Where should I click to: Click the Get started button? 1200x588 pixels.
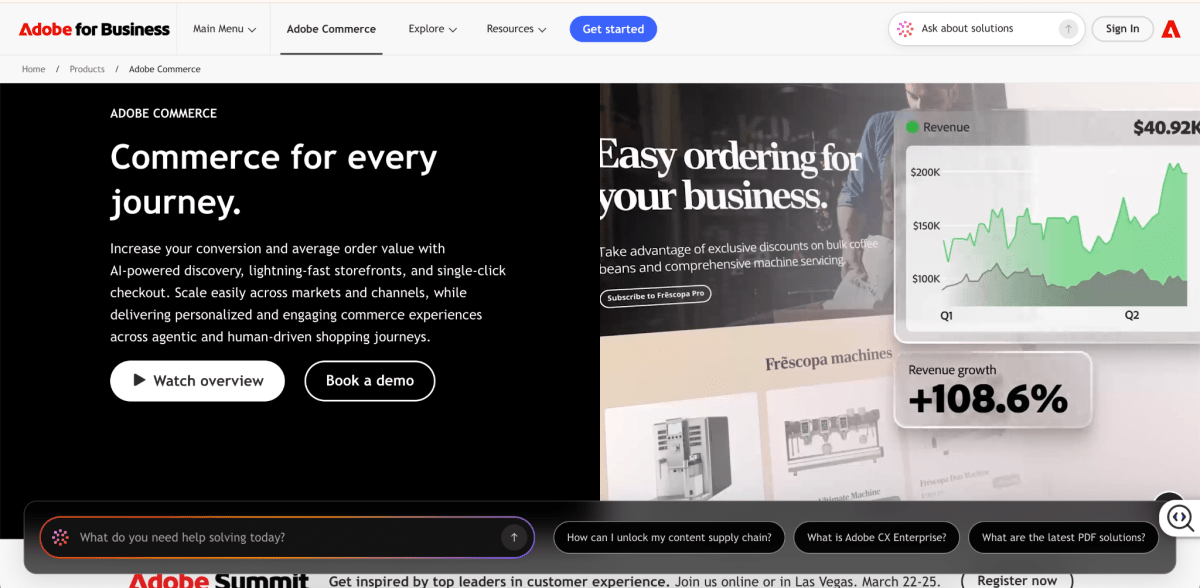tap(613, 29)
